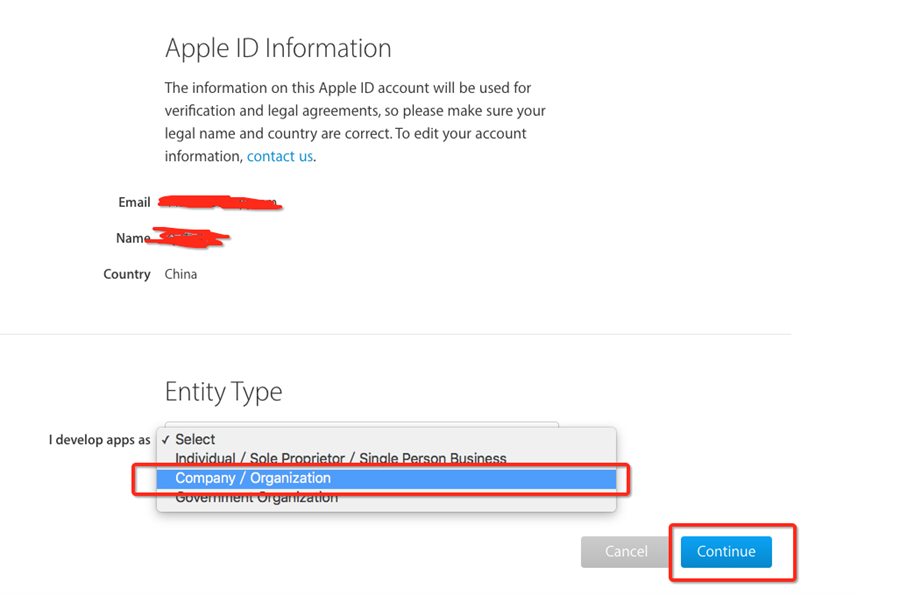Image resolution: width=907 pixels, height=595 pixels.
Task: Click the horizontal divider above Entity Type
Action: [400, 334]
